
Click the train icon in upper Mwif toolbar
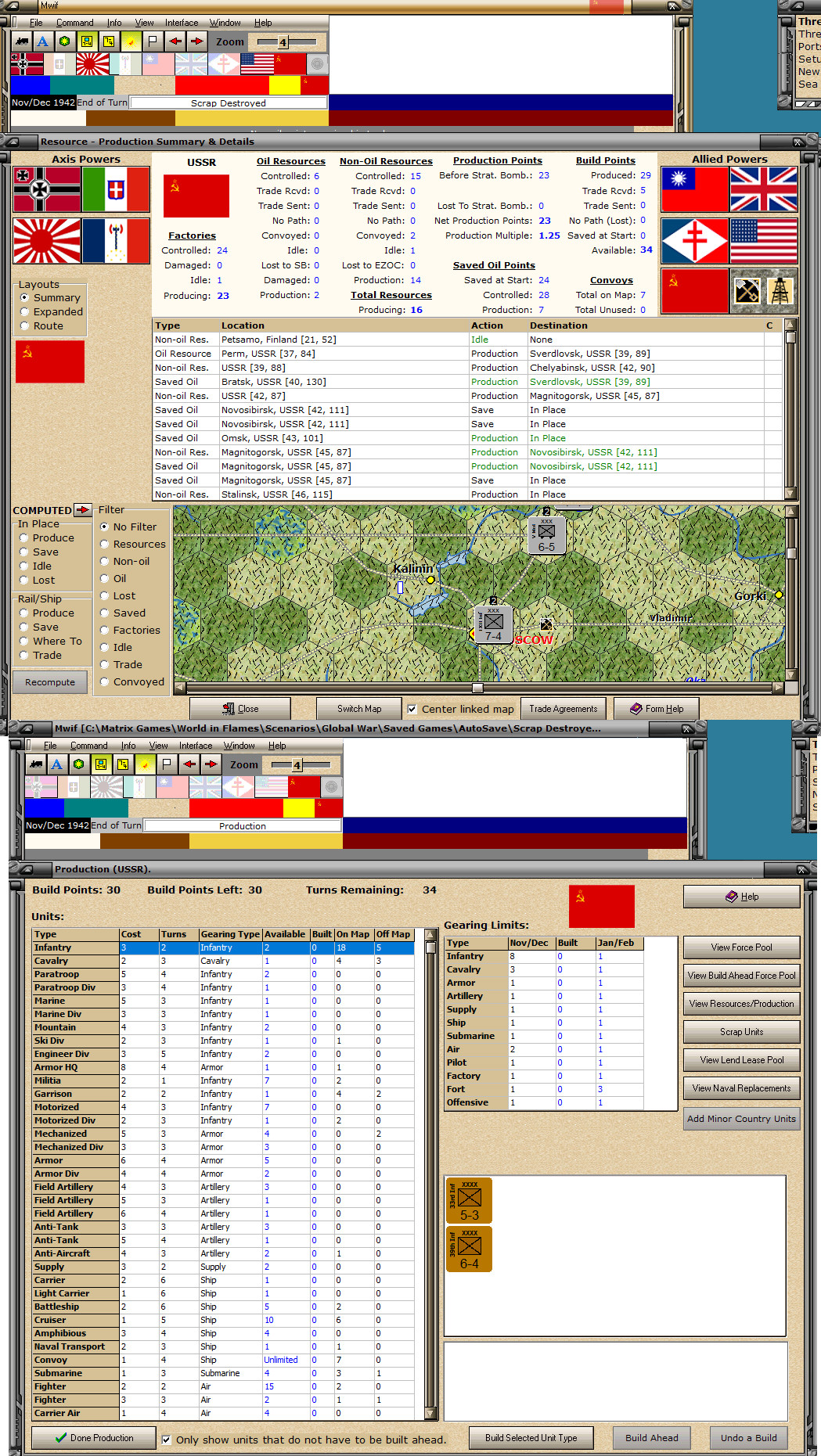pyautogui.click(x=22, y=41)
